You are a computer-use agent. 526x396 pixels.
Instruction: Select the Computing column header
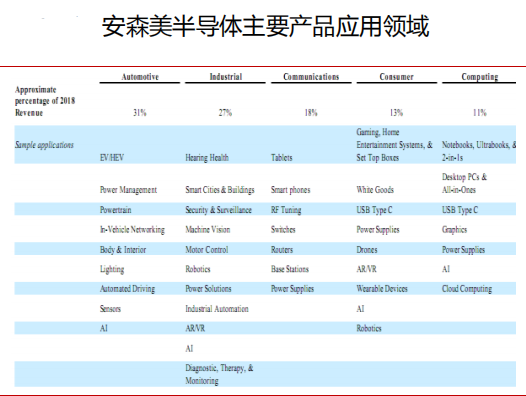coord(480,77)
